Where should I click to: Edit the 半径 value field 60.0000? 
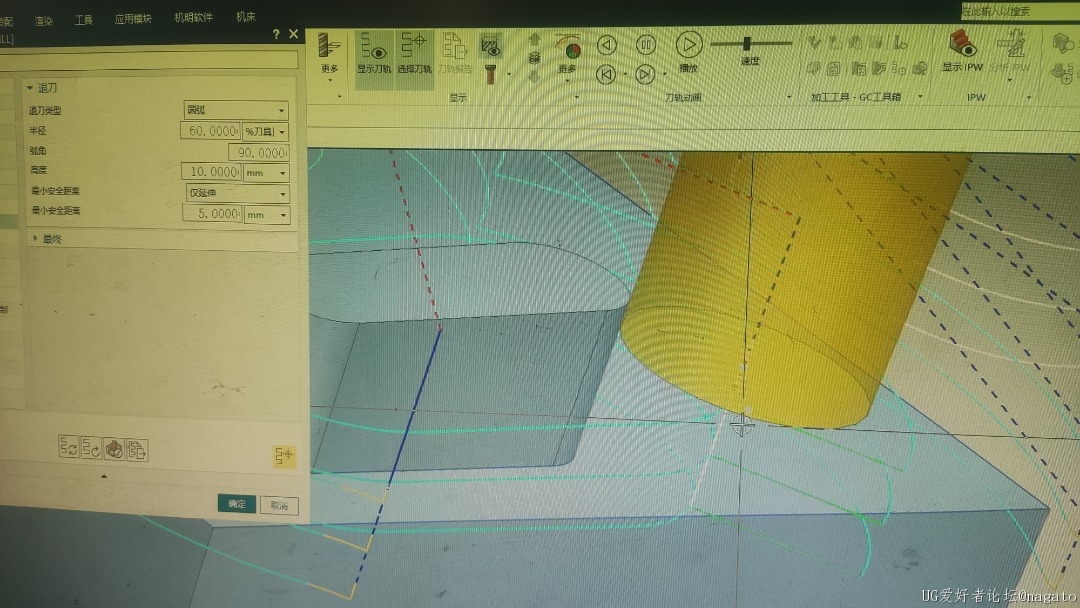coord(210,131)
